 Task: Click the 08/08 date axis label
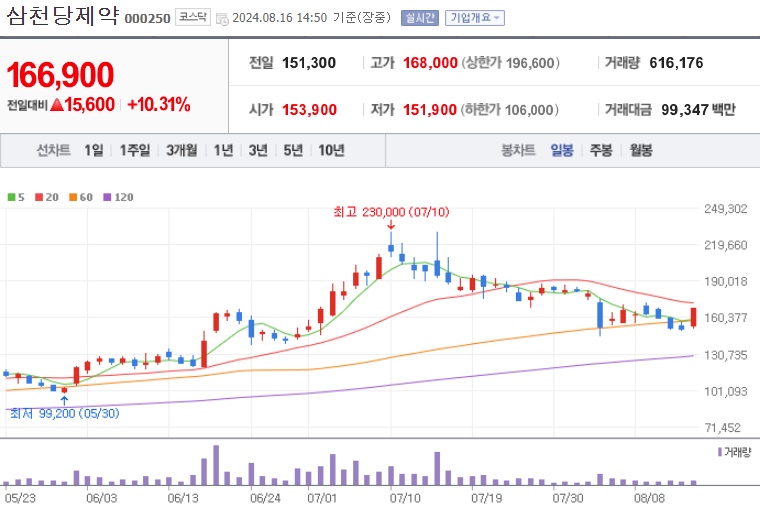click(649, 498)
